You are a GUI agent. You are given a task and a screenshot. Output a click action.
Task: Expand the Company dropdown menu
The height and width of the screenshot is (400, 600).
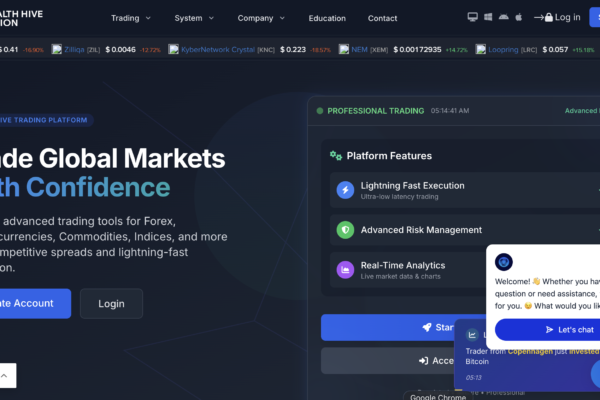261,18
